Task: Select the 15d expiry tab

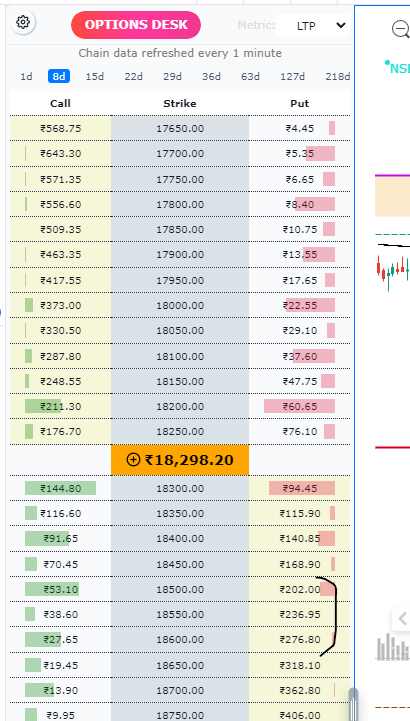Action: coord(95,76)
